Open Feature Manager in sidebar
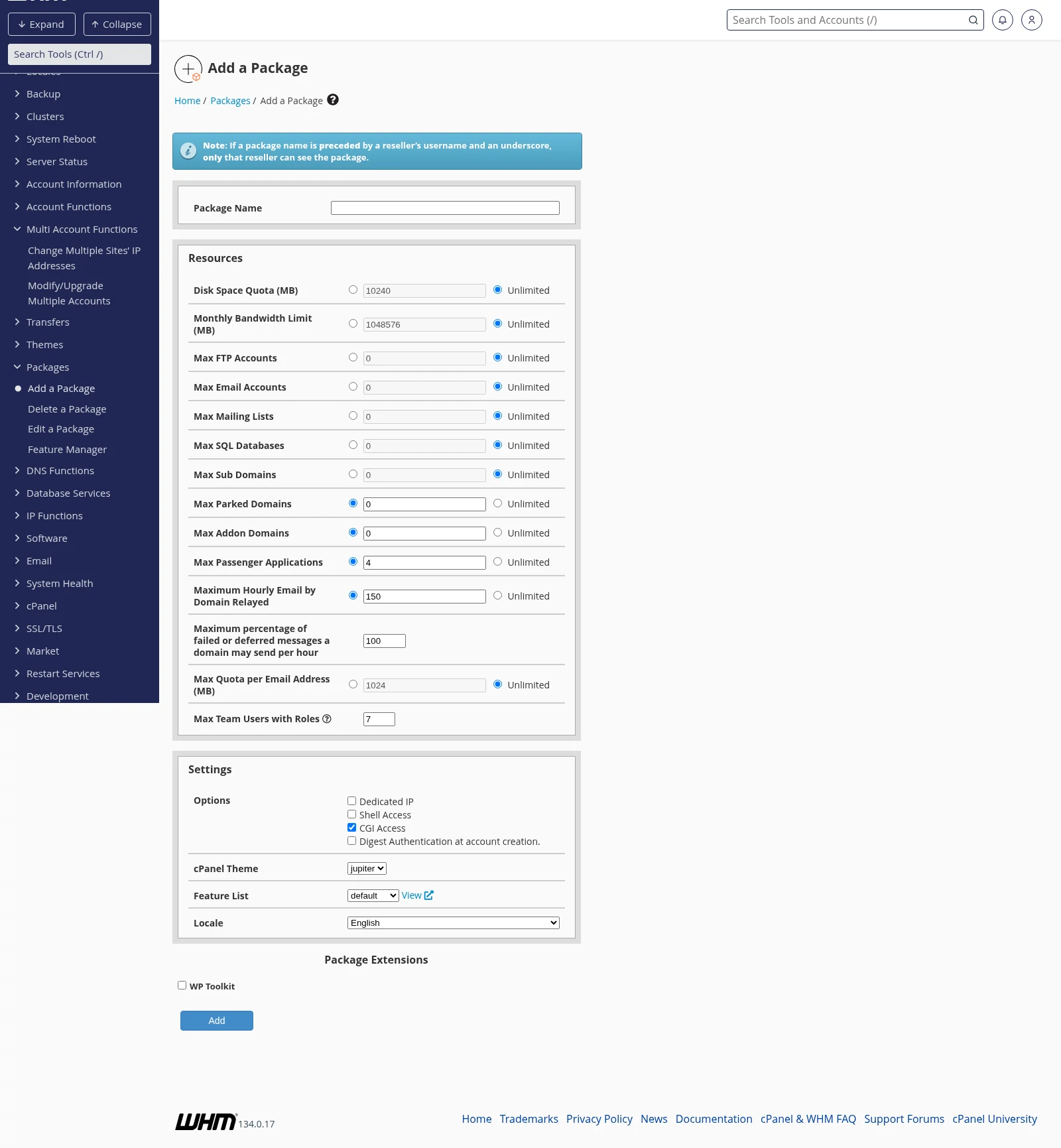The height and width of the screenshot is (1148, 1061). coord(67,450)
